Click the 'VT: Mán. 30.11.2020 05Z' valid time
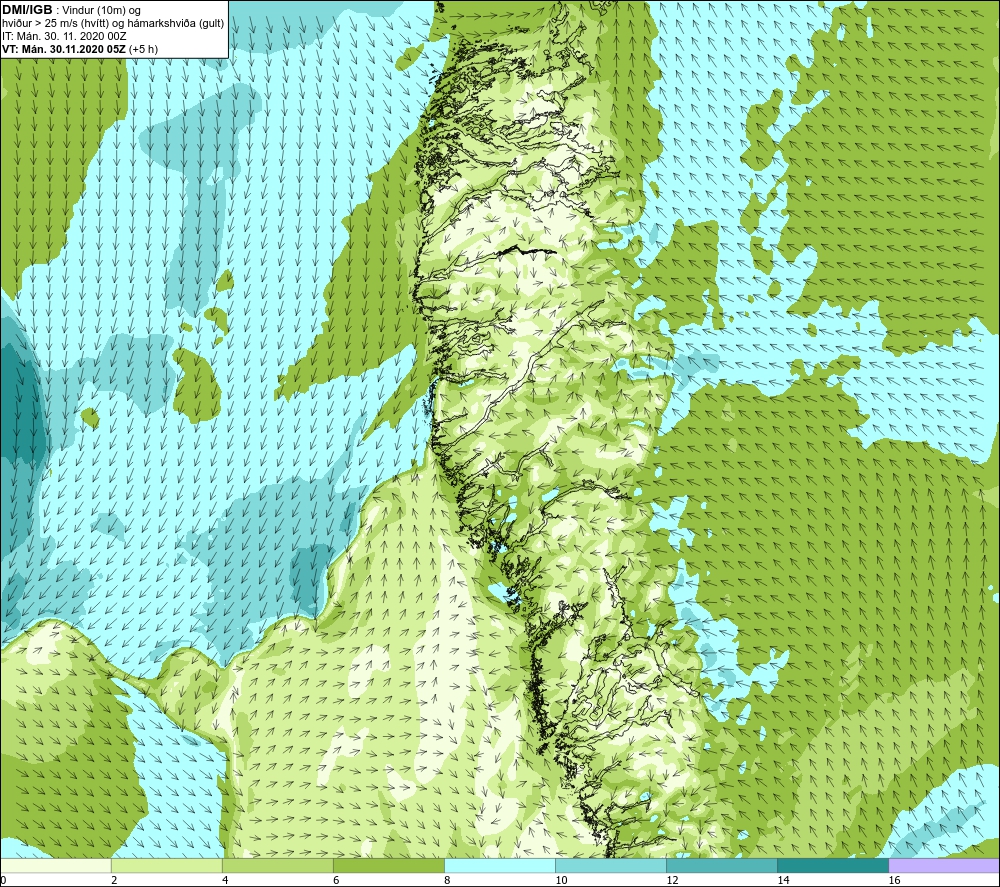The image size is (1000, 887). [x=64, y=49]
